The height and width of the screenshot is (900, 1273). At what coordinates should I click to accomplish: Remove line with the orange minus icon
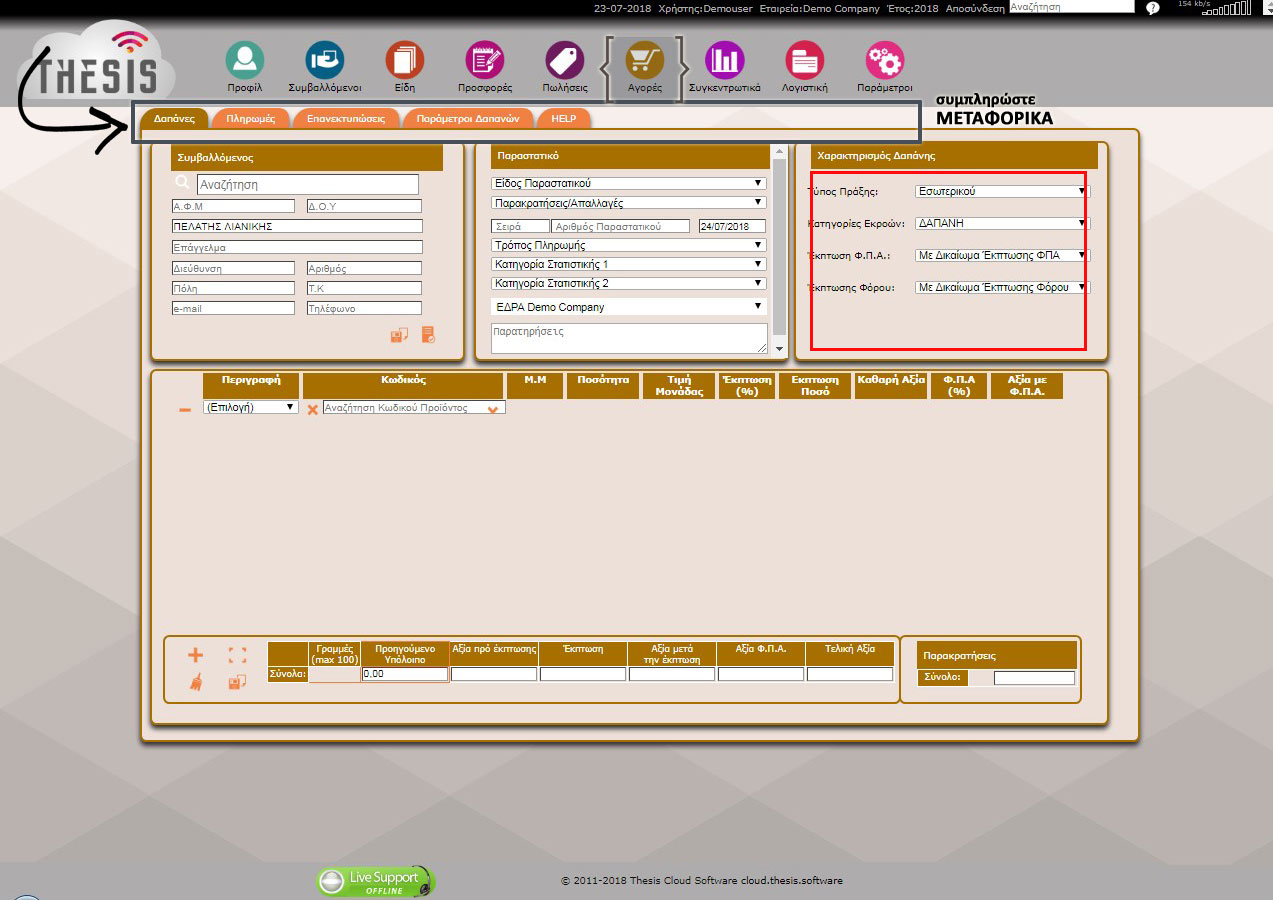pos(184,410)
